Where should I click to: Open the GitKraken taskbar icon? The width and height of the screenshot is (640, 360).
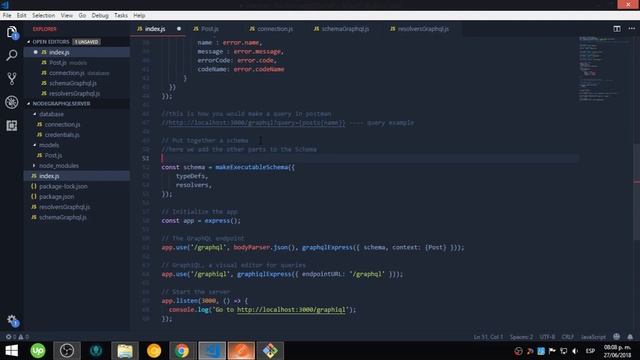tap(96, 351)
